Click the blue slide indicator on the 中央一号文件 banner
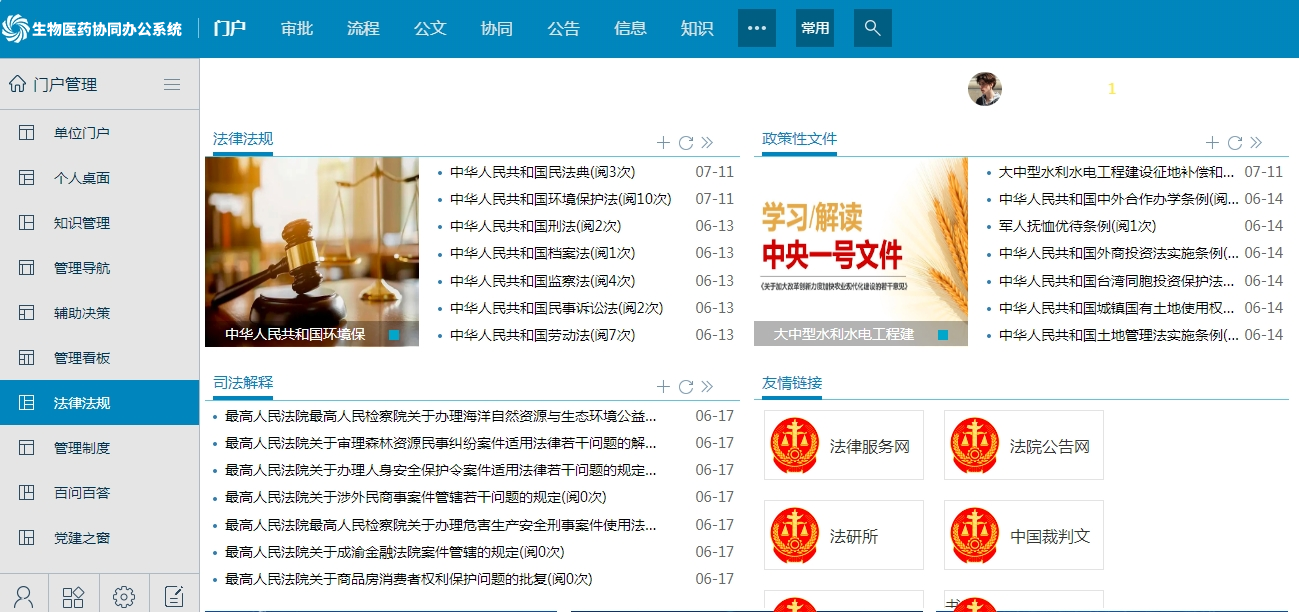The width and height of the screenshot is (1299, 612). (x=943, y=335)
